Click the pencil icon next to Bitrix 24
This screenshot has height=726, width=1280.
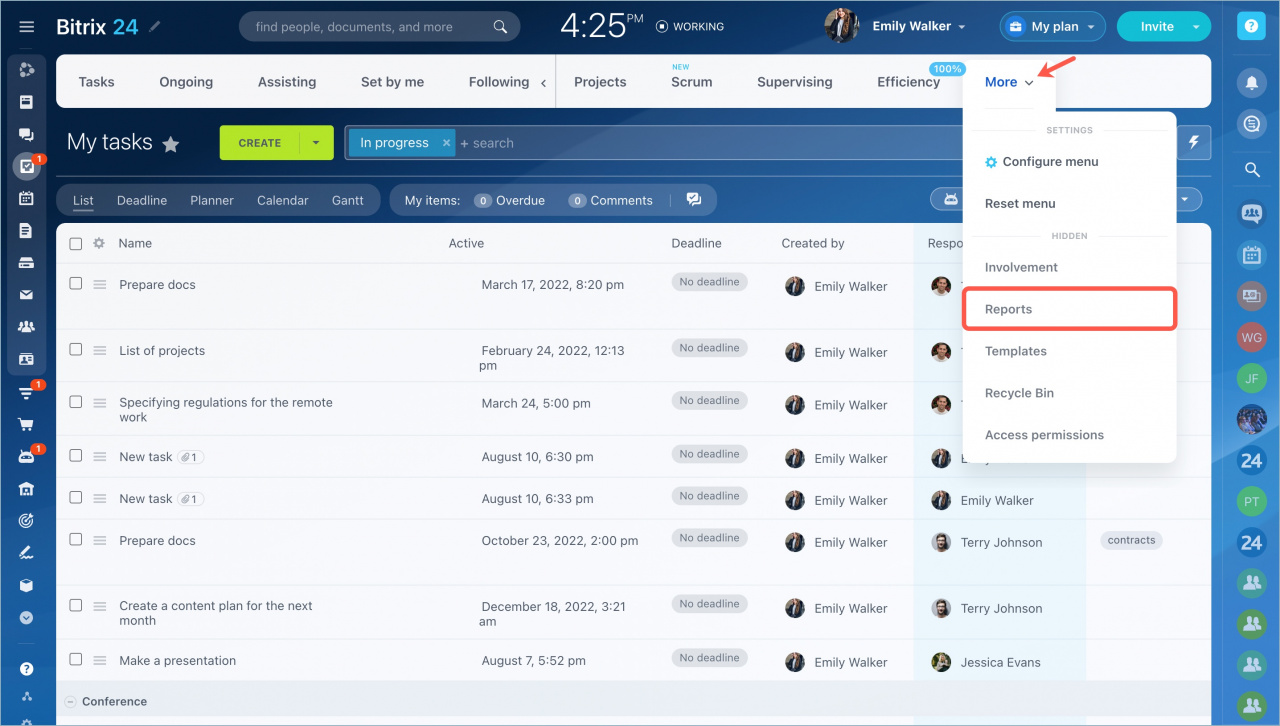point(154,27)
